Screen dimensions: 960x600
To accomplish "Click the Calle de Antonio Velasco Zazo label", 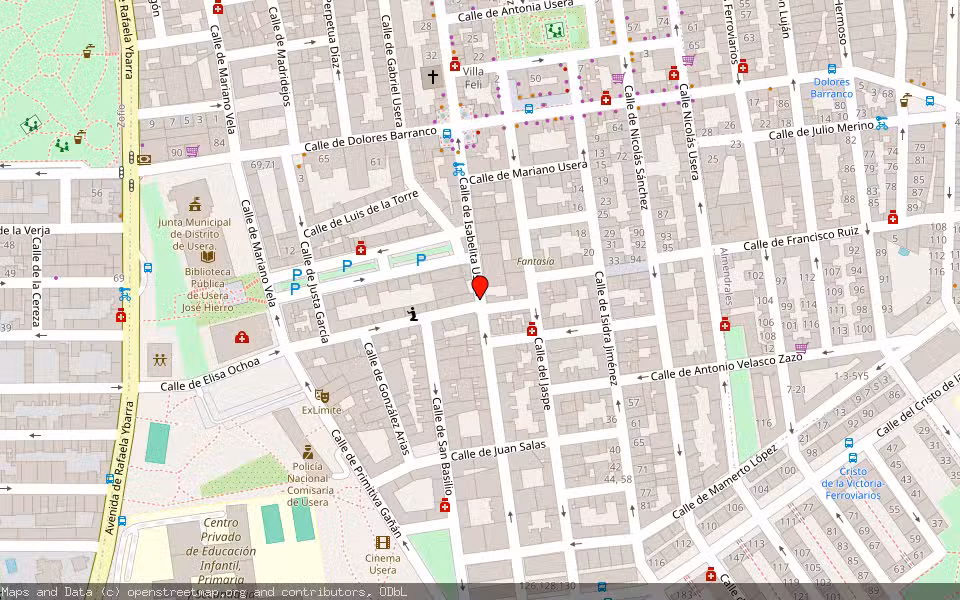I will click(x=726, y=367).
